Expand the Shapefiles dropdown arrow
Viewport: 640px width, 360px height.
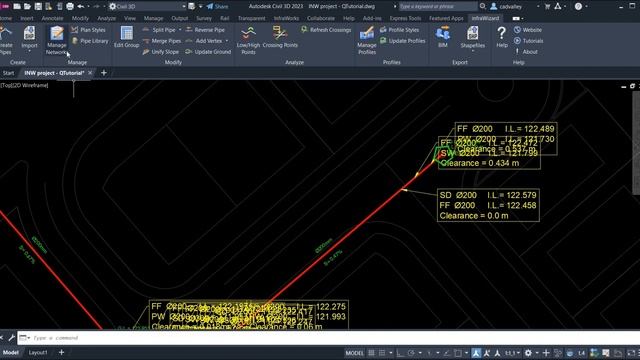tap(473, 51)
